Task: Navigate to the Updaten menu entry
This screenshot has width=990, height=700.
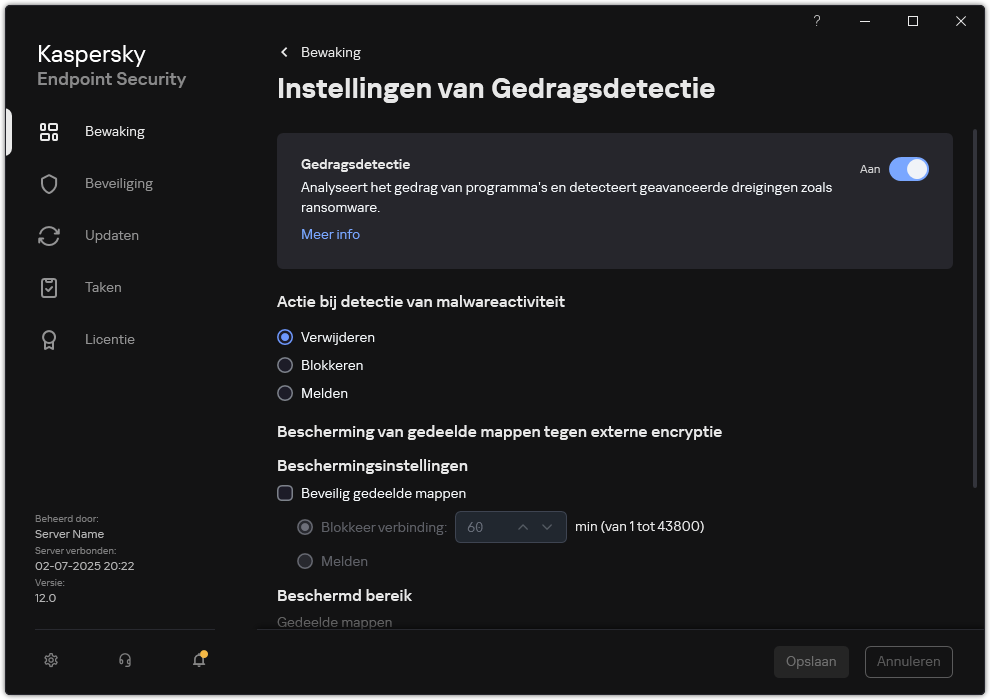Action: click(111, 235)
